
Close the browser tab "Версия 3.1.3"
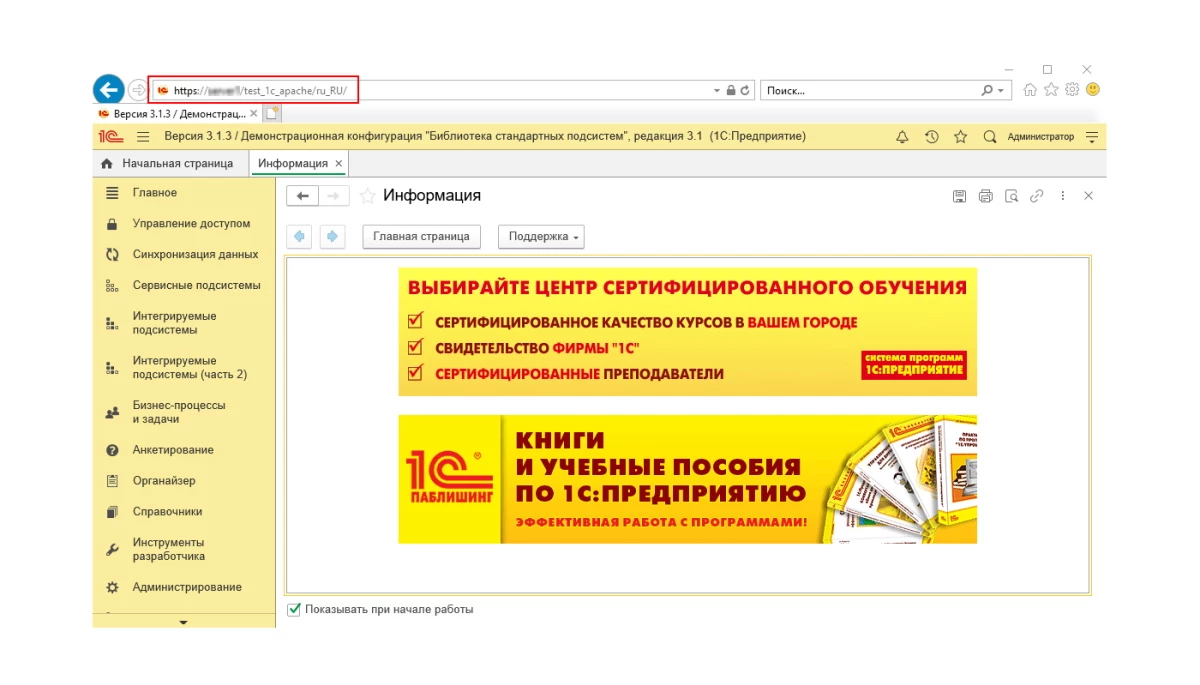point(254,114)
